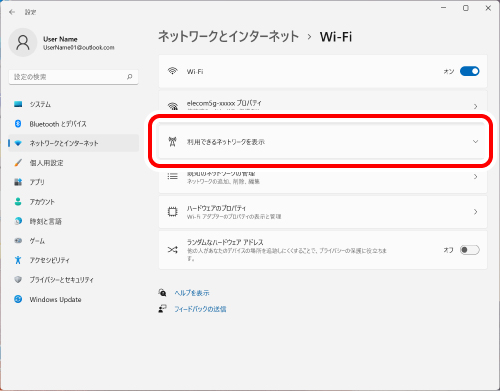This screenshot has width=500, height=391.
Task: Open the フィードバックの送信 link
Action: pos(200,309)
